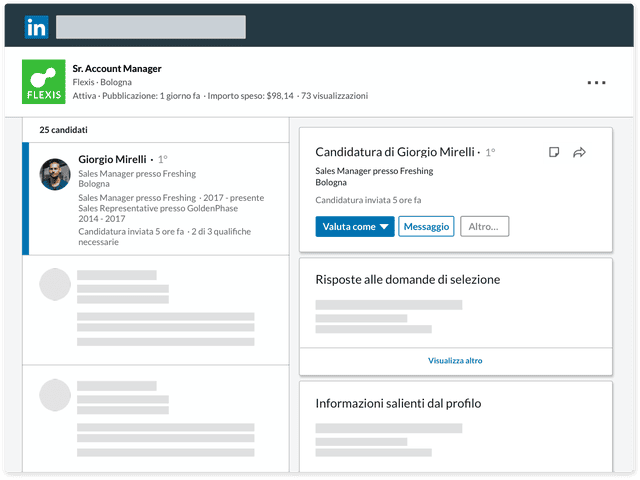Click the 25 candidati header text
The height and width of the screenshot is (480, 640).
tap(63, 130)
